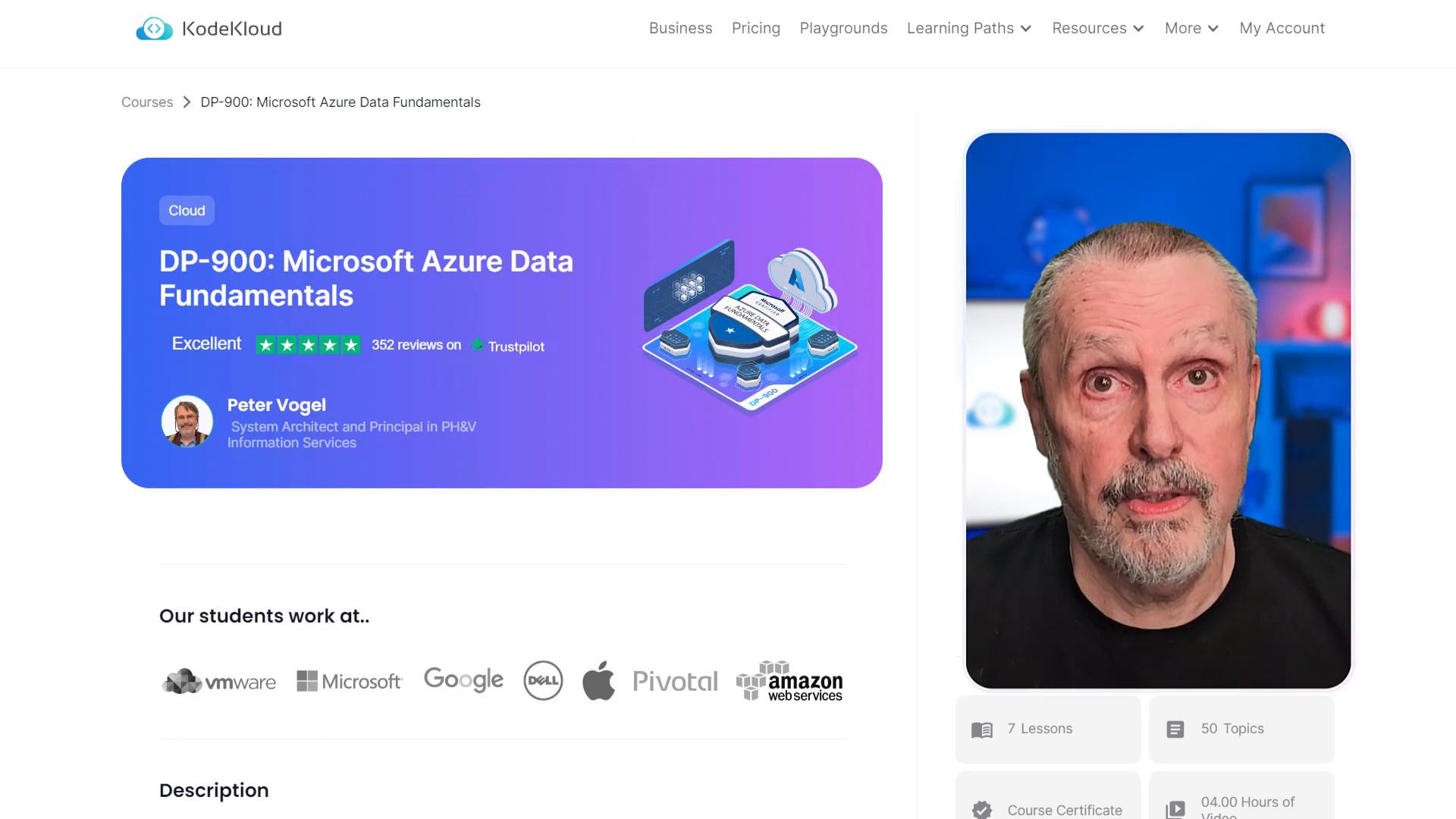The width and height of the screenshot is (1456, 819).
Task: Click the VMware logo
Action: coord(218,681)
